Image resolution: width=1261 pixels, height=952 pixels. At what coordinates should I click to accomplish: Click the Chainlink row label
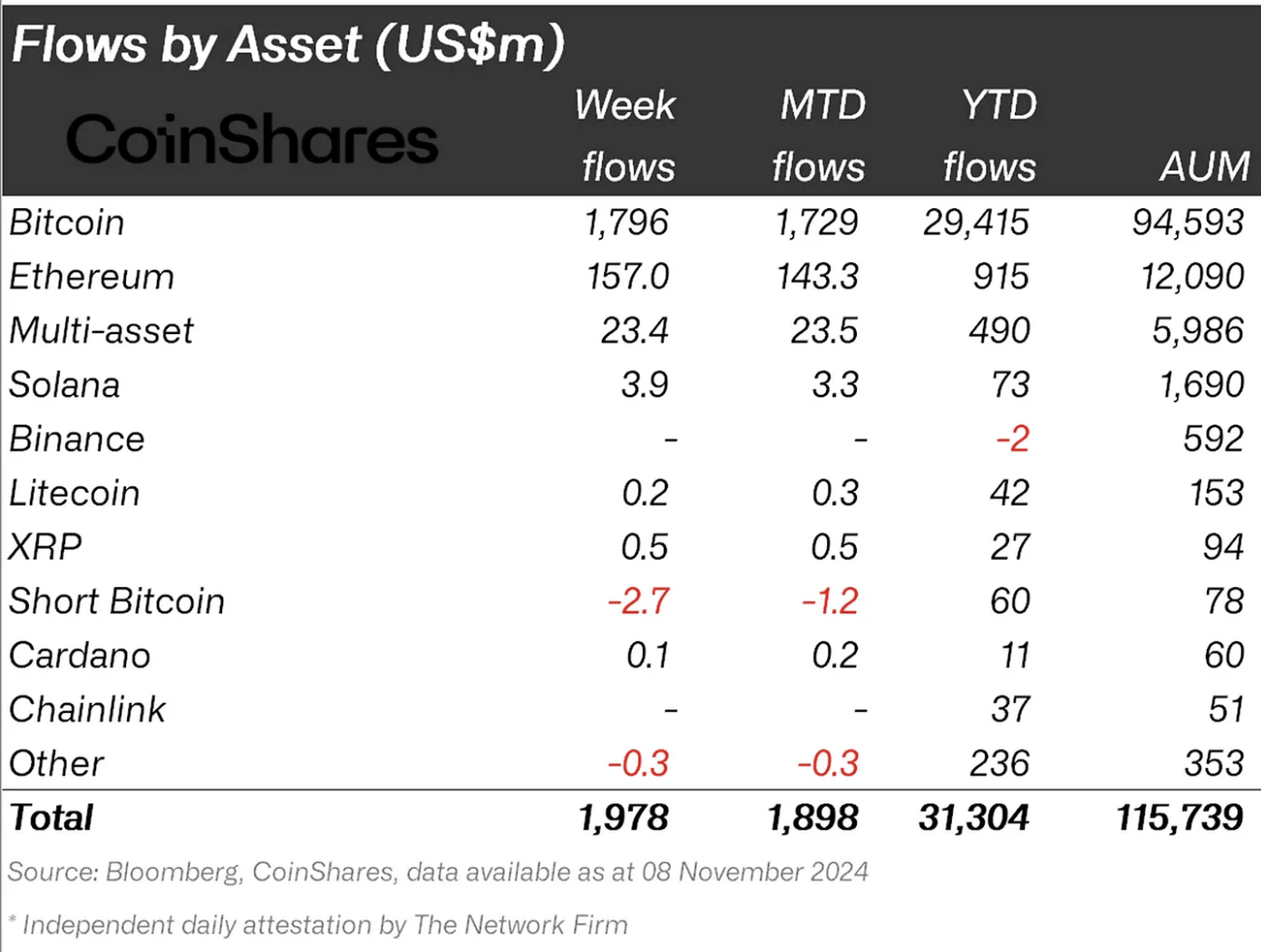[87, 710]
